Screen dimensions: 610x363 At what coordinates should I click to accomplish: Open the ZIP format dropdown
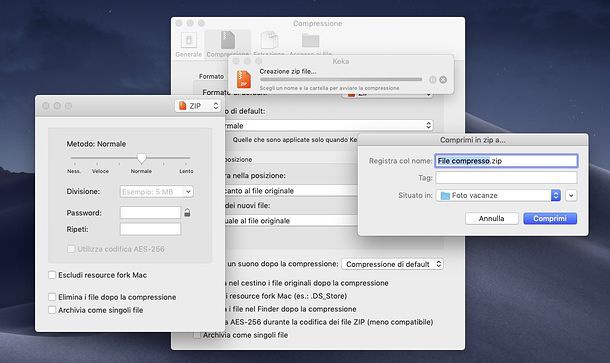coord(198,106)
